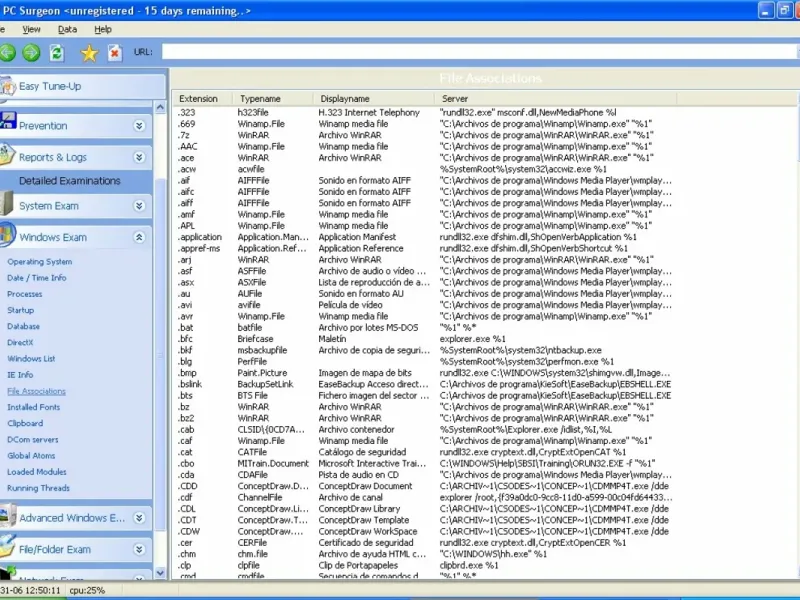The width and height of the screenshot is (800, 600).
Task: Open the Clipboard link
Action: coord(25,423)
